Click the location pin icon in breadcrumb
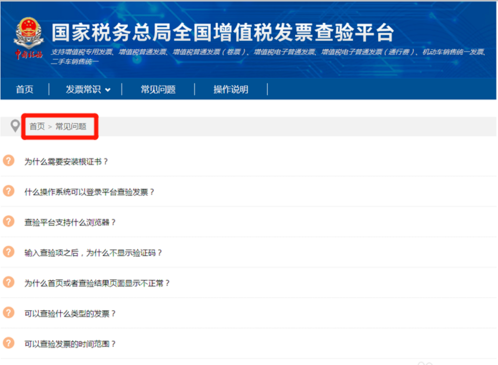This screenshot has height=365, width=498. (x=15, y=126)
